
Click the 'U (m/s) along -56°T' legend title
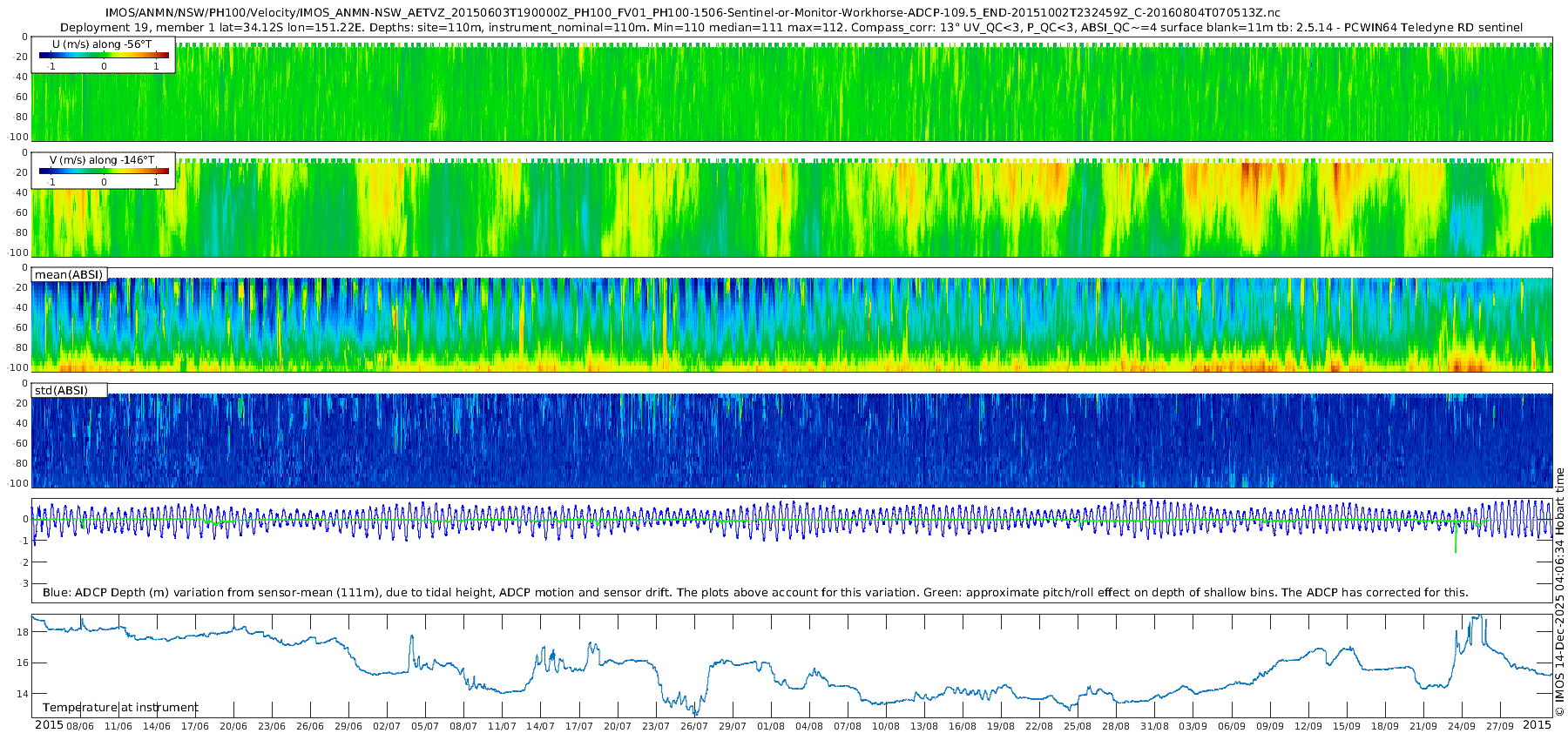click(104, 44)
